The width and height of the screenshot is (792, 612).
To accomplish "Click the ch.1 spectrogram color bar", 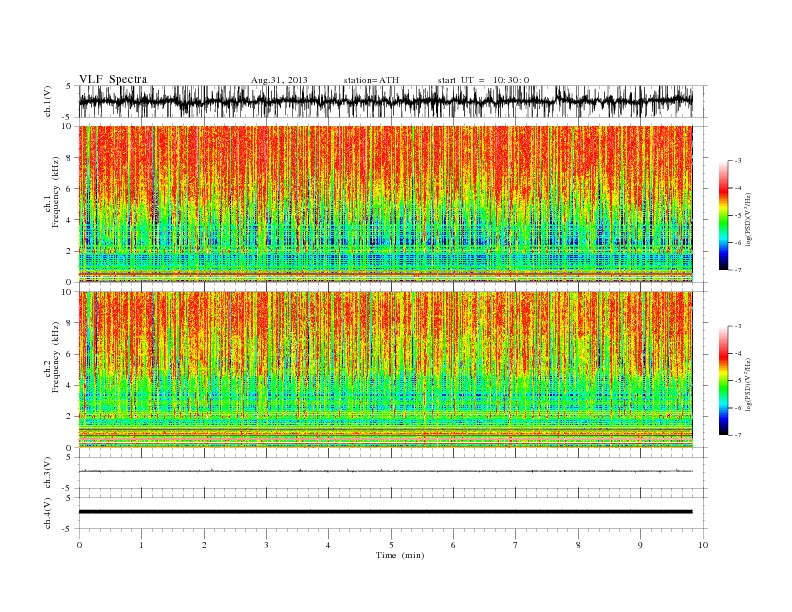I will pyautogui.click(x=723, y=215).
